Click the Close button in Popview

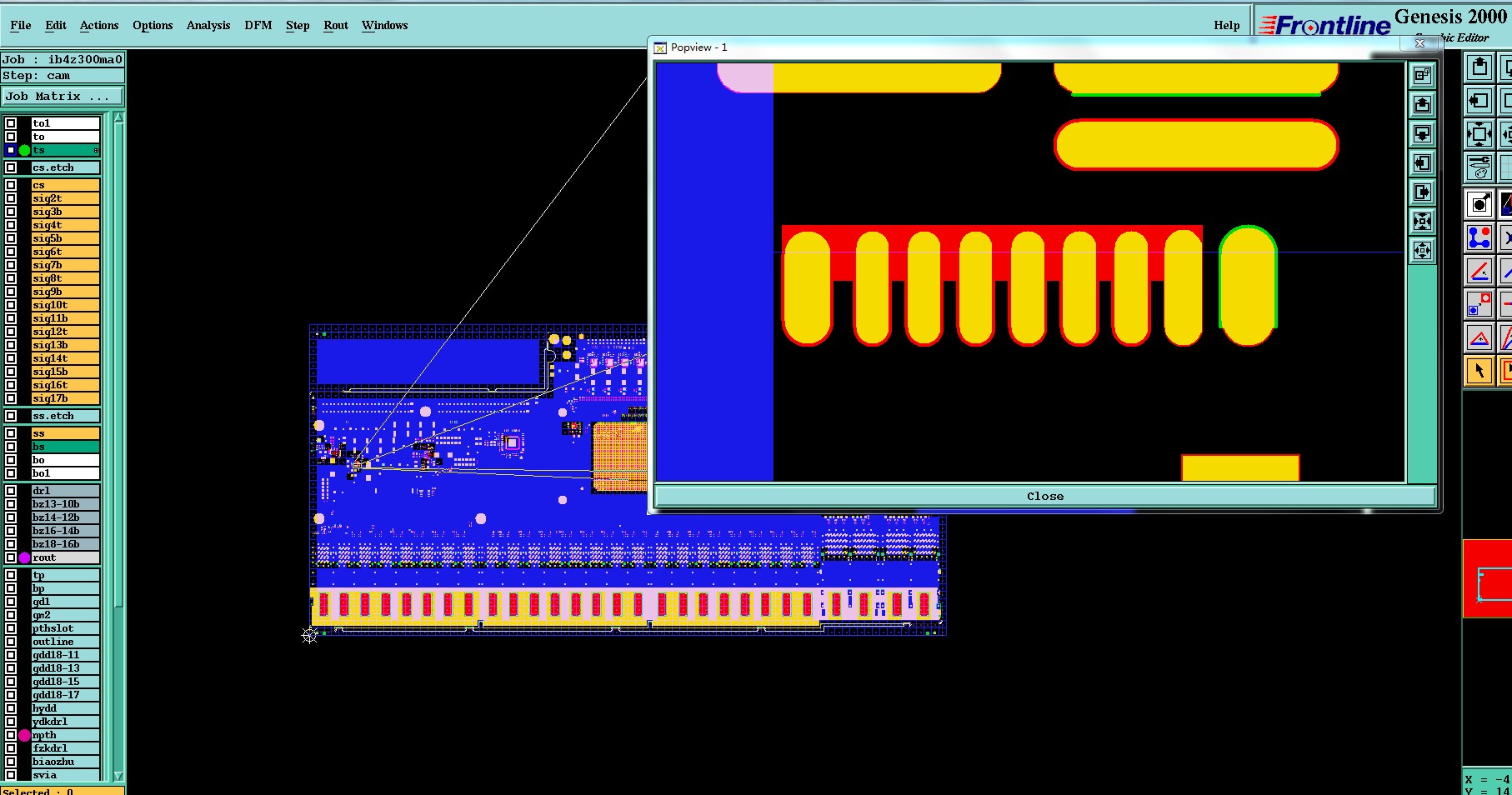[1045, 496]
